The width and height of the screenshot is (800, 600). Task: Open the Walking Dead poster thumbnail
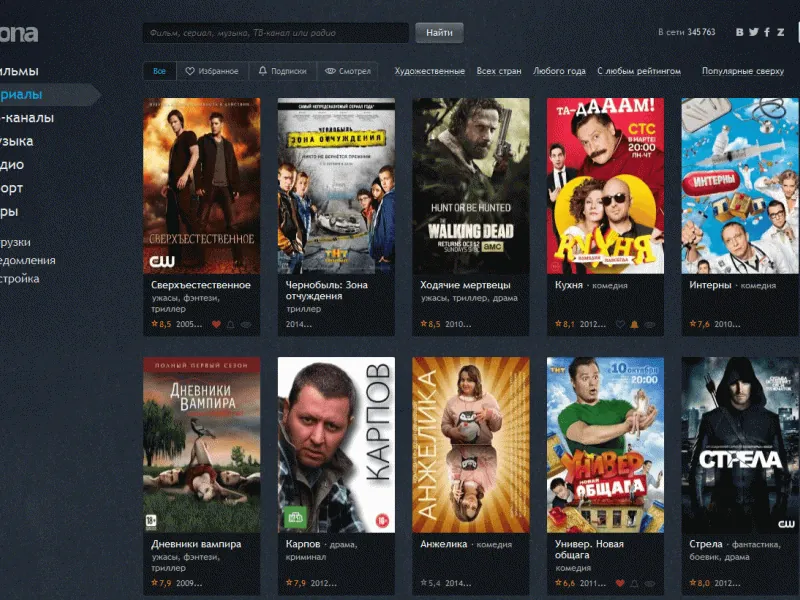(470, 185)
